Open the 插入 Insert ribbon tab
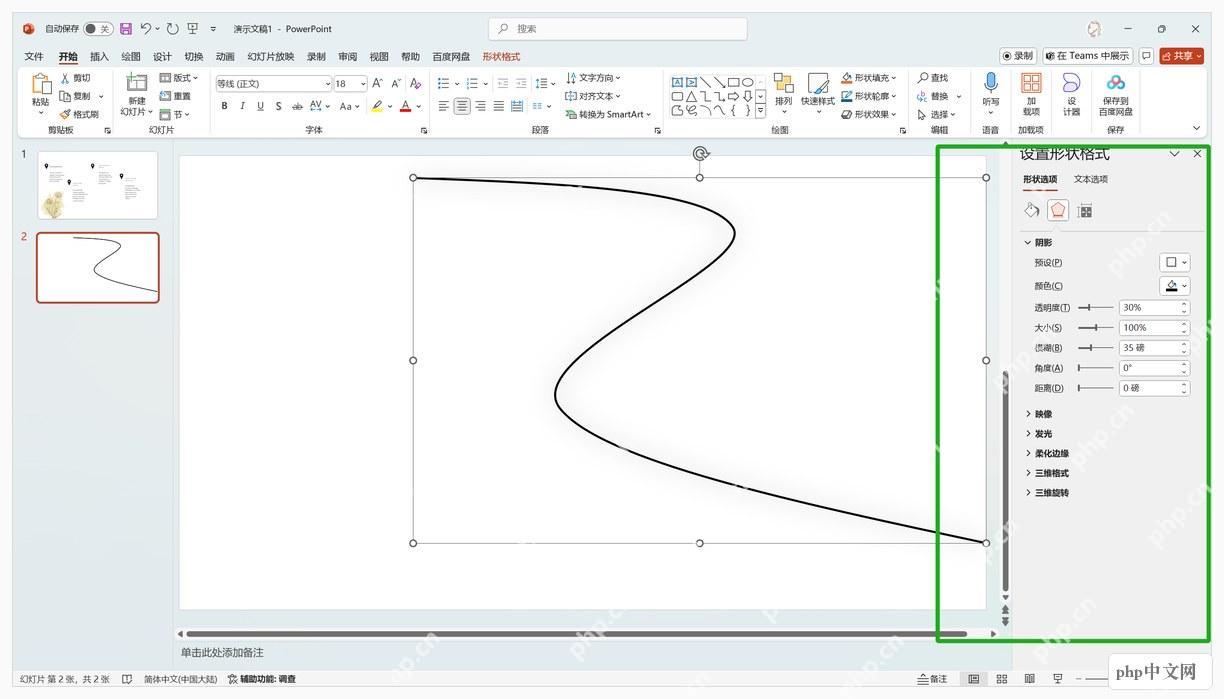Image resolution: width=1224 pixels, height=699 pixels. (x=99, y=57)
